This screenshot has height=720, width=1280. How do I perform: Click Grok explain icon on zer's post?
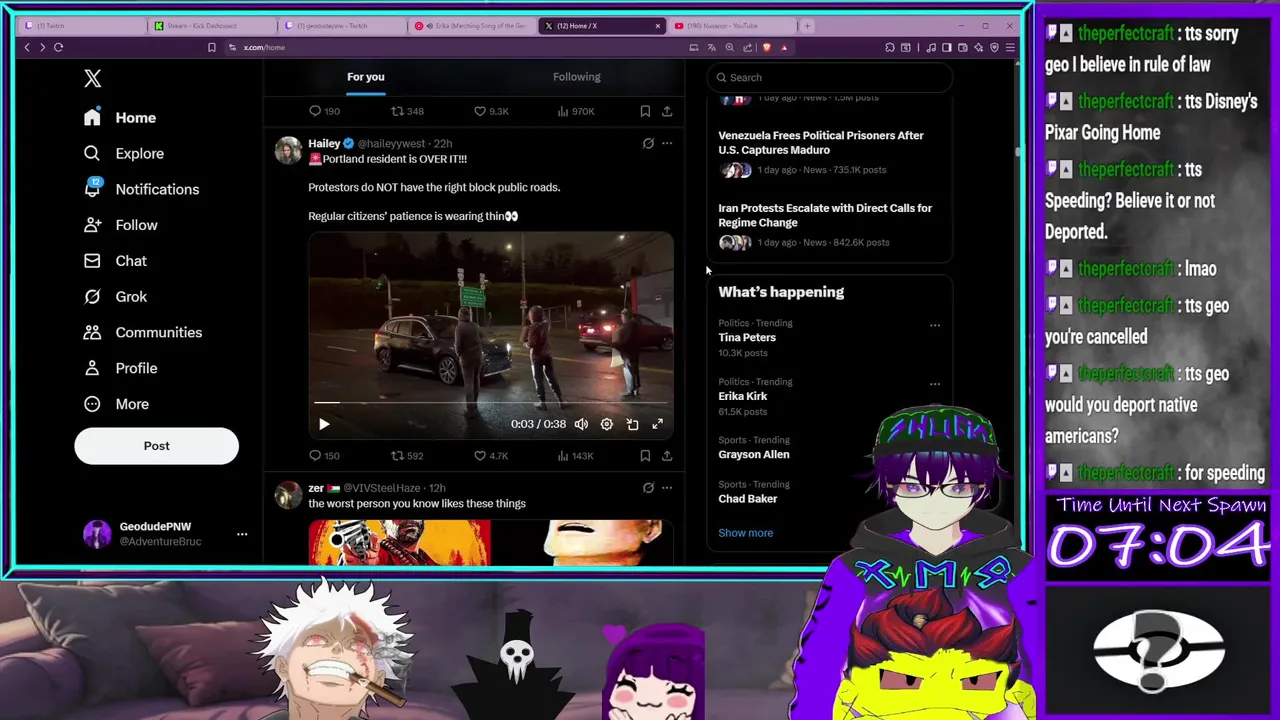tap(648, 488)
